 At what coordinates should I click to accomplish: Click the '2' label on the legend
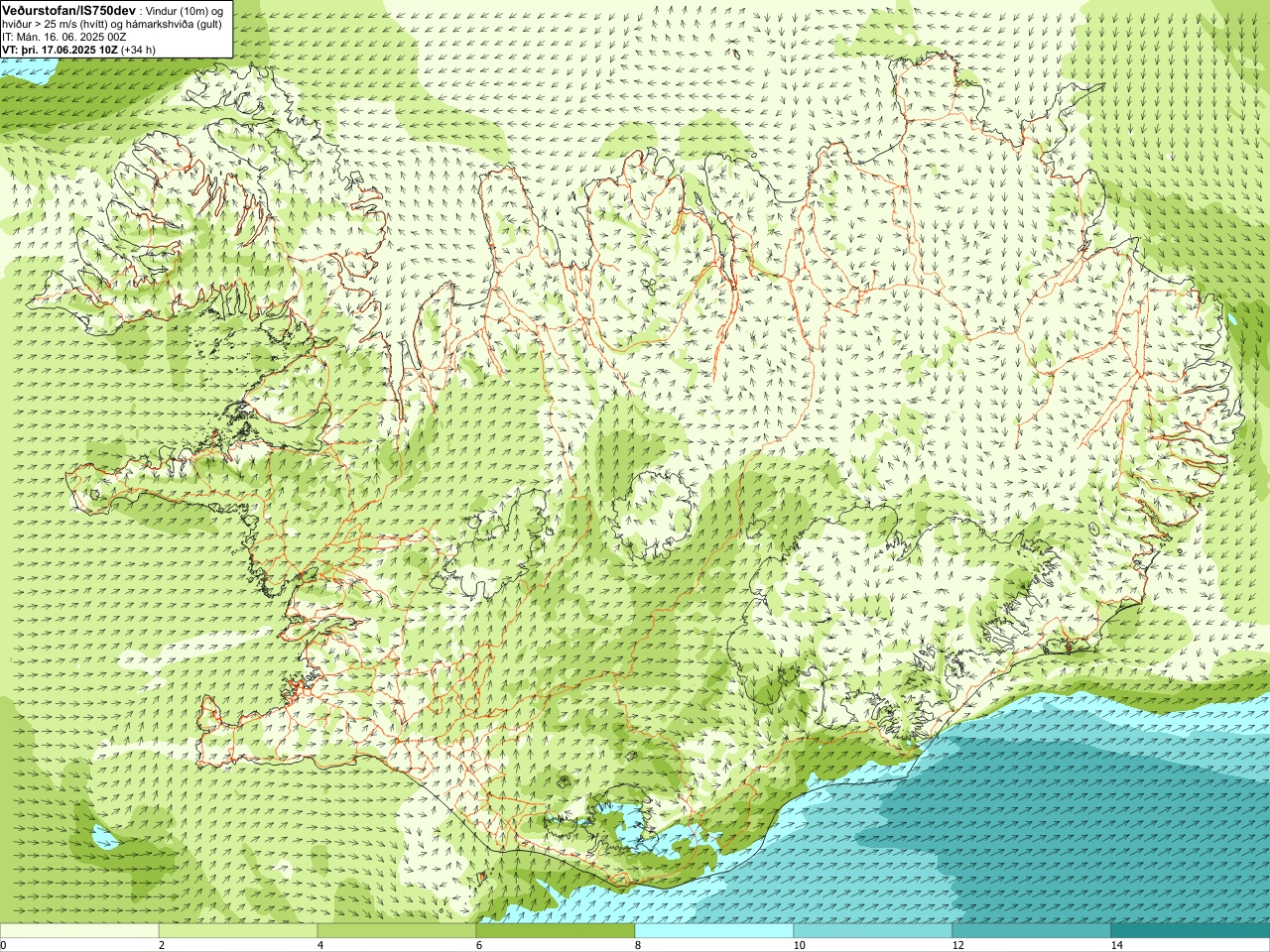click(x=162, y=945)
